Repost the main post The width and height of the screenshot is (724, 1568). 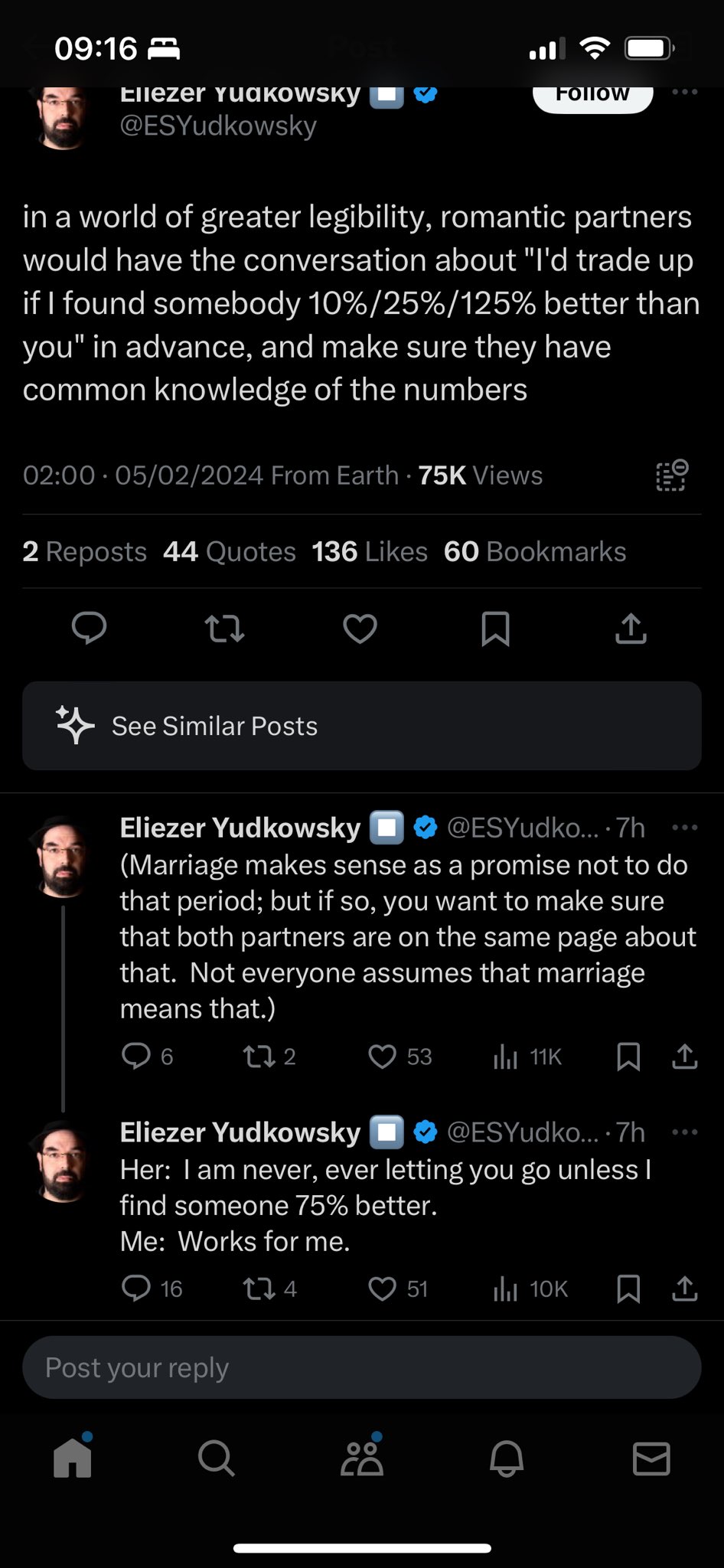click(224, 629)
